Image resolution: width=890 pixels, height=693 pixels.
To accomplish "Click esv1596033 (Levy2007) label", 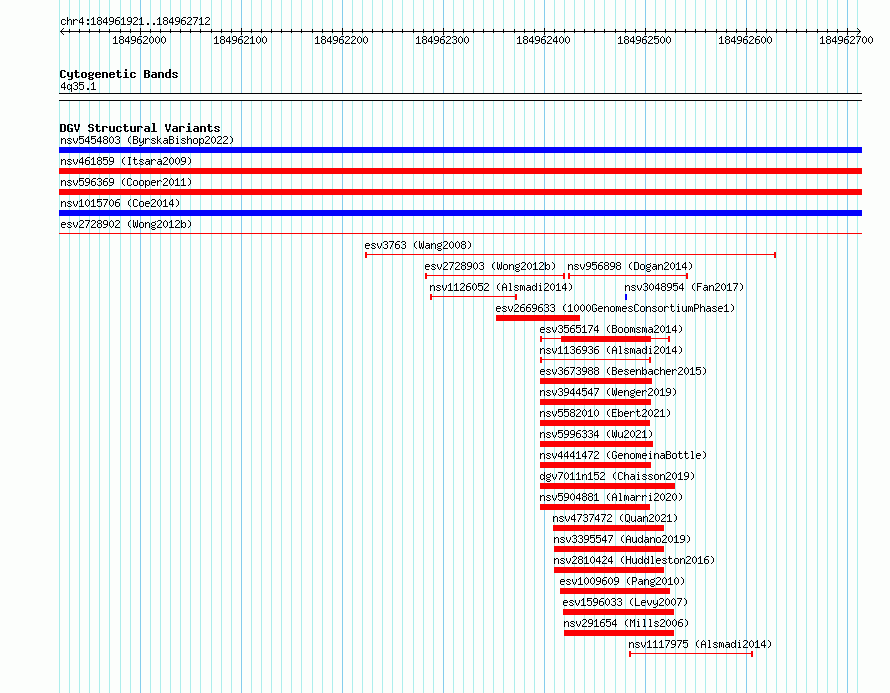I will point(625,602).
